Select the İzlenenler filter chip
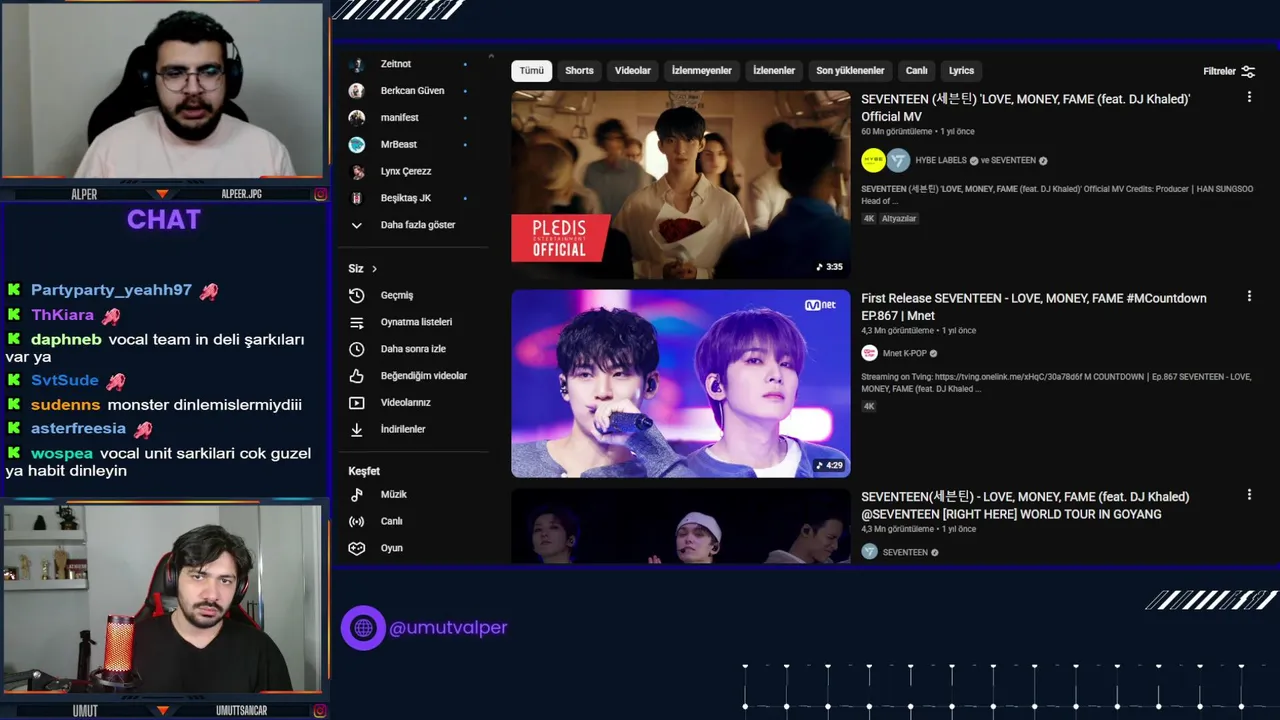Screen dimensions: 1280x720 pyautogui.click(x=774, y=71)
